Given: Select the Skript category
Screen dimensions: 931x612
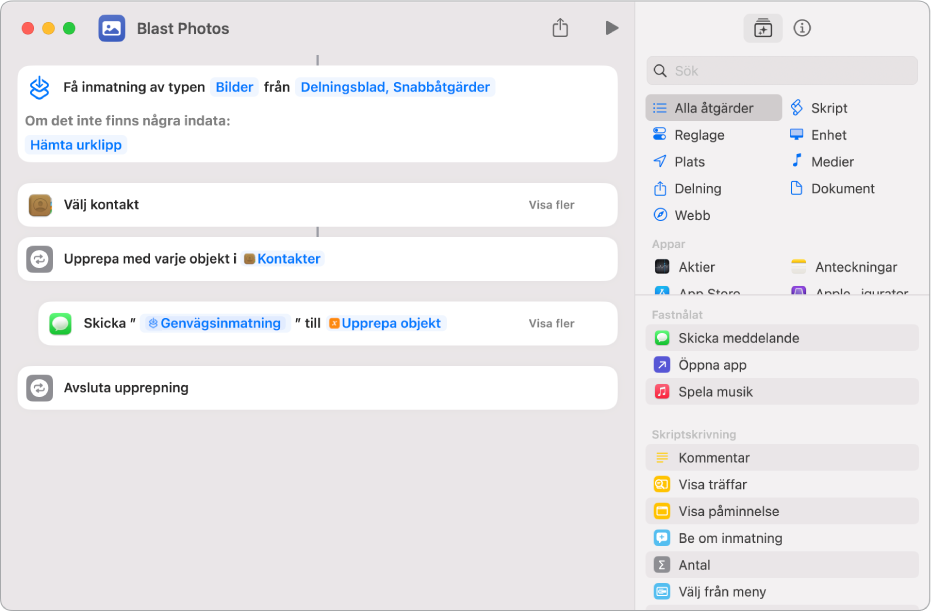Looking at the screenshot, I should 818,108.
